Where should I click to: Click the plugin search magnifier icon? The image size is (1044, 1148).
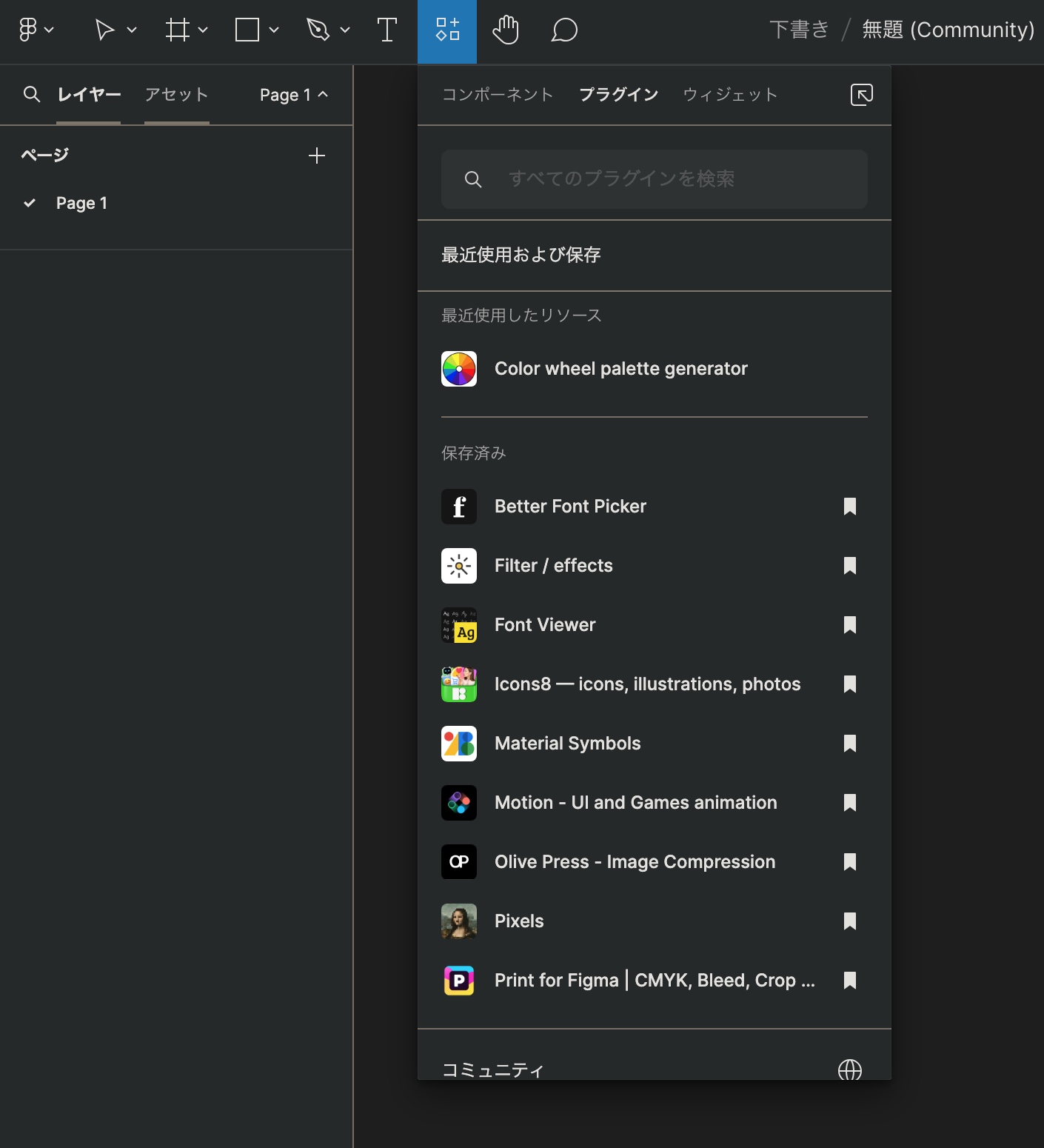tap(473, 179)
